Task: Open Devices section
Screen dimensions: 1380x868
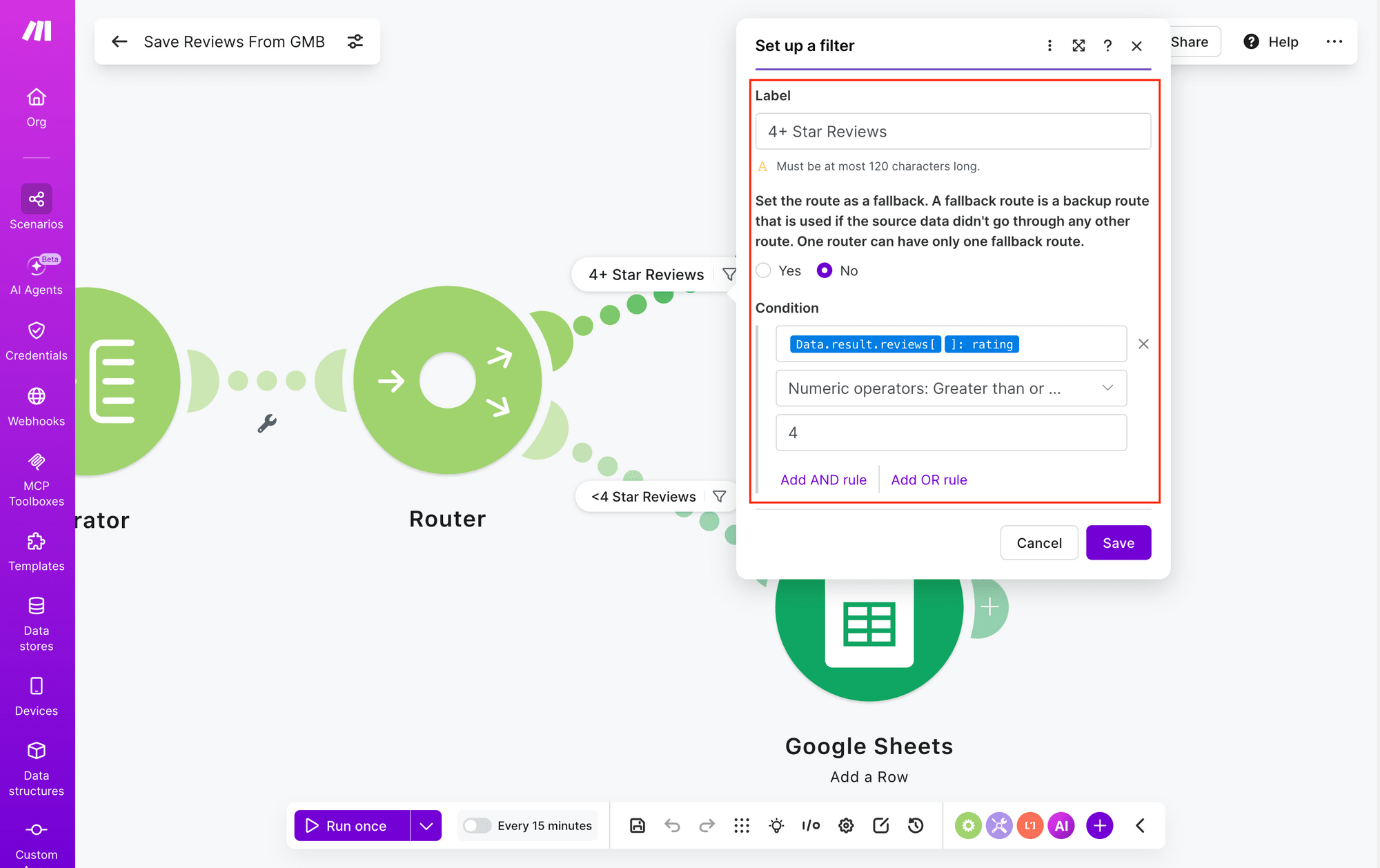Action: point(37,696)
